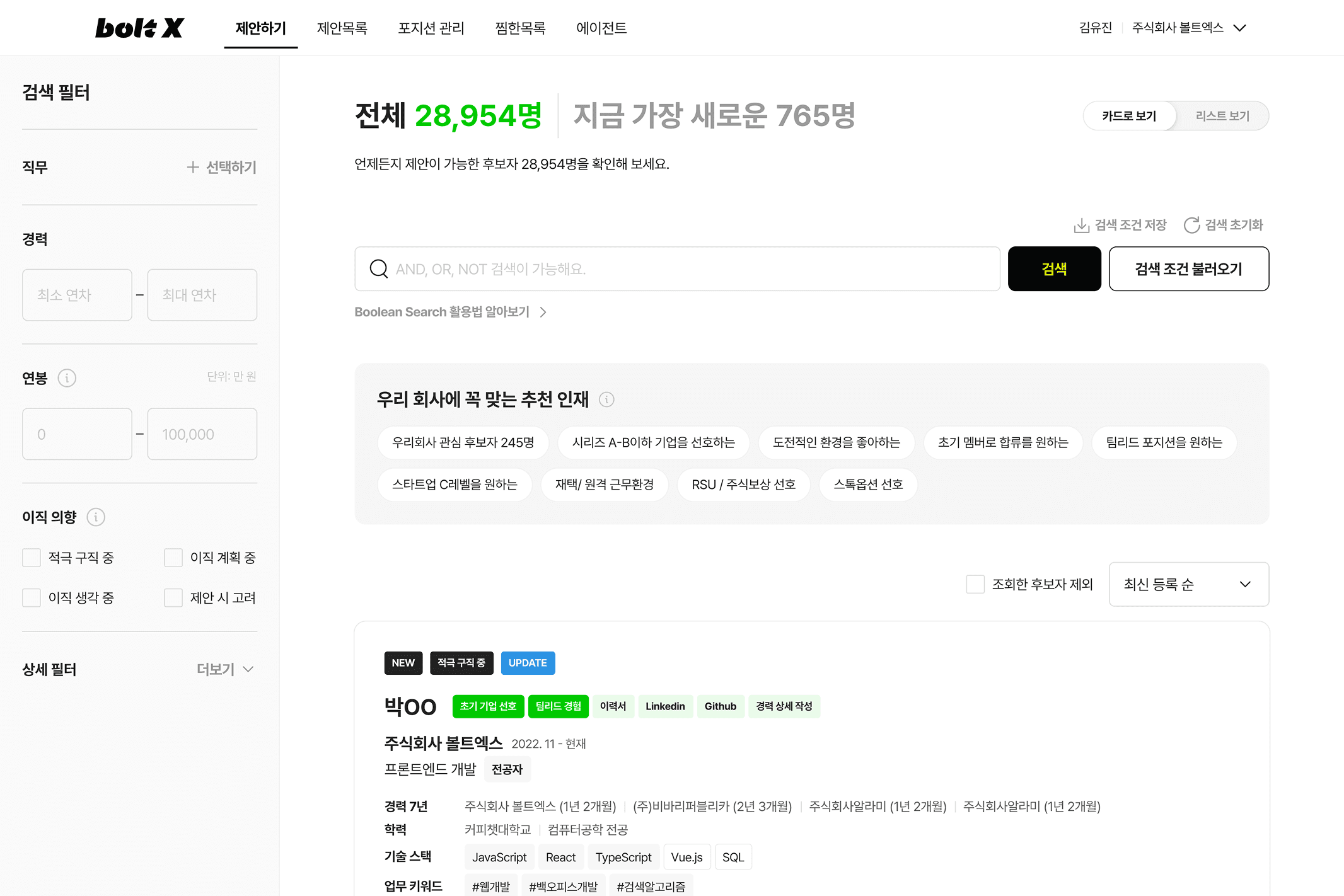1344x896 pixels.
Task: Check 조회한 후보자 제외 option
Action: 975,584
